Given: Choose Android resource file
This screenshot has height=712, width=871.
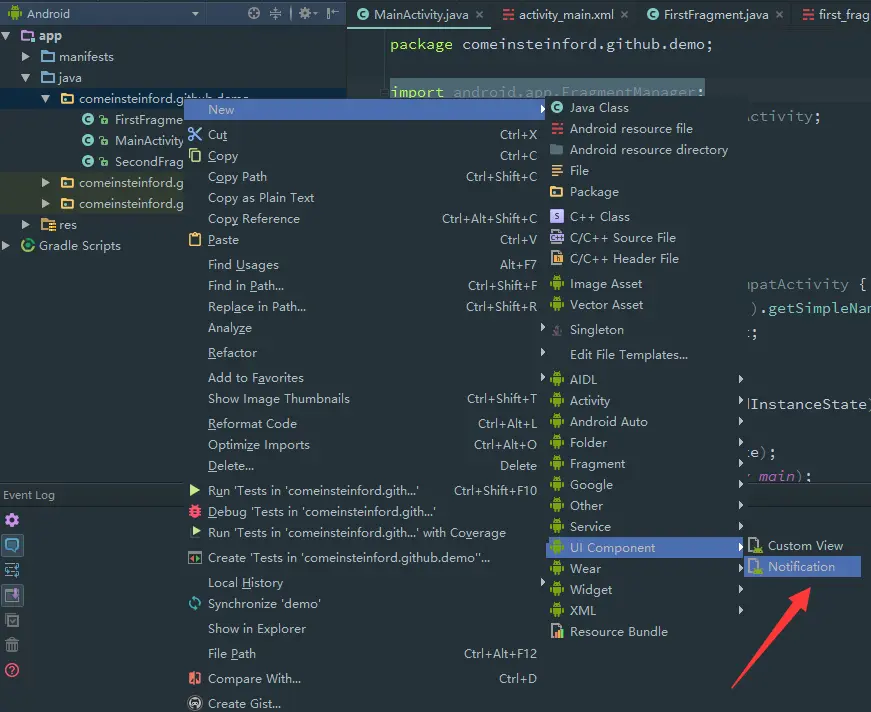Looking at the screenshot, I should 645,128.
